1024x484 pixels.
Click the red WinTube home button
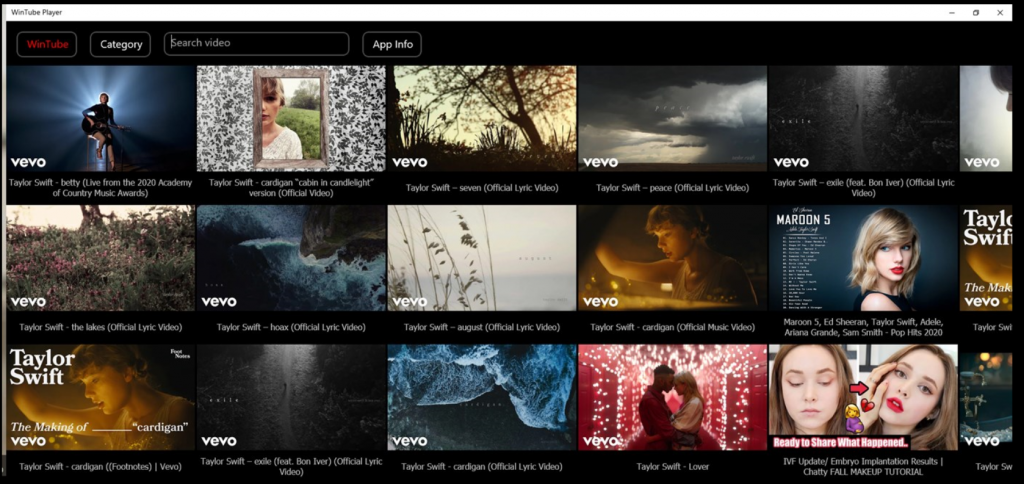[x=47, y=44]
